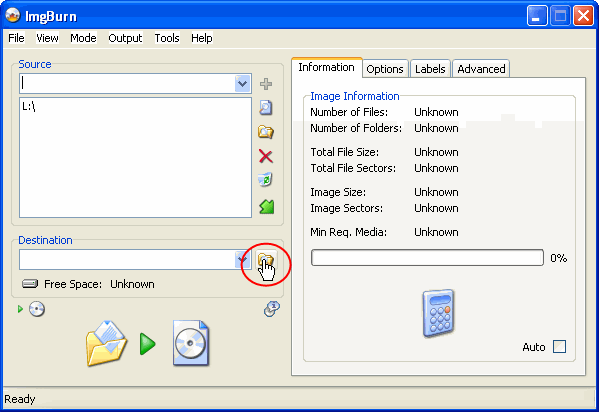Viewport: 599px width, 412px height.
Task: Clear source list with recycle bin icon
Action: click(x=266, y=180)
